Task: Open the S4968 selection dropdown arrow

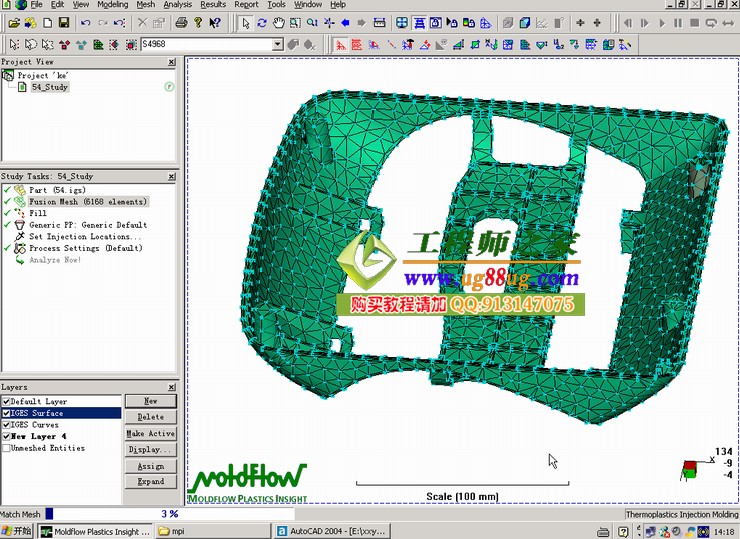Action: tap(278, 44)
